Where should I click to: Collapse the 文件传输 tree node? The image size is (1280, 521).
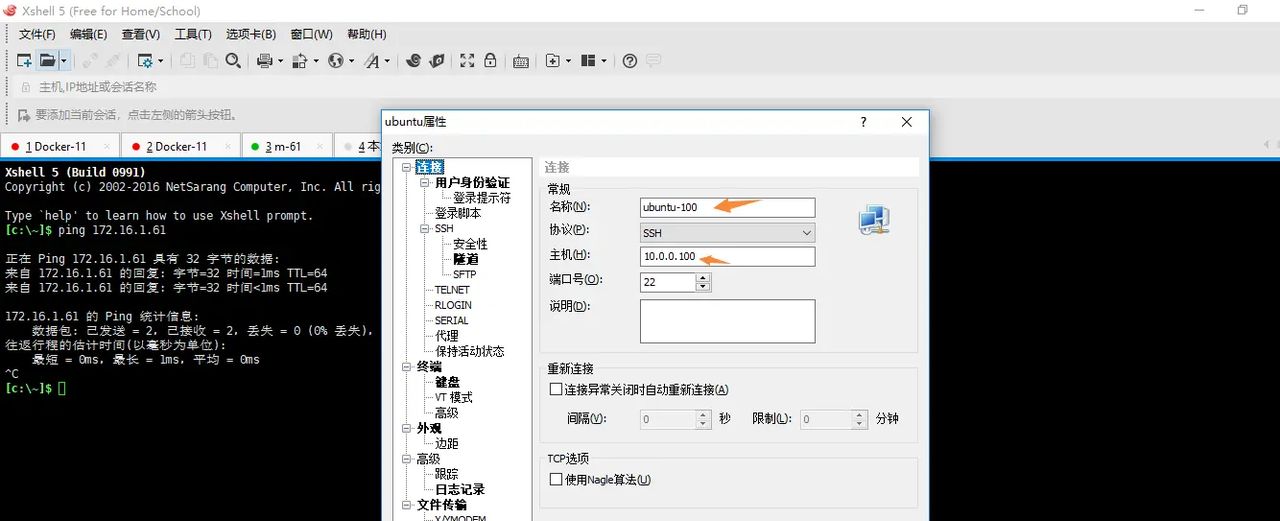(x=406, y=505)
